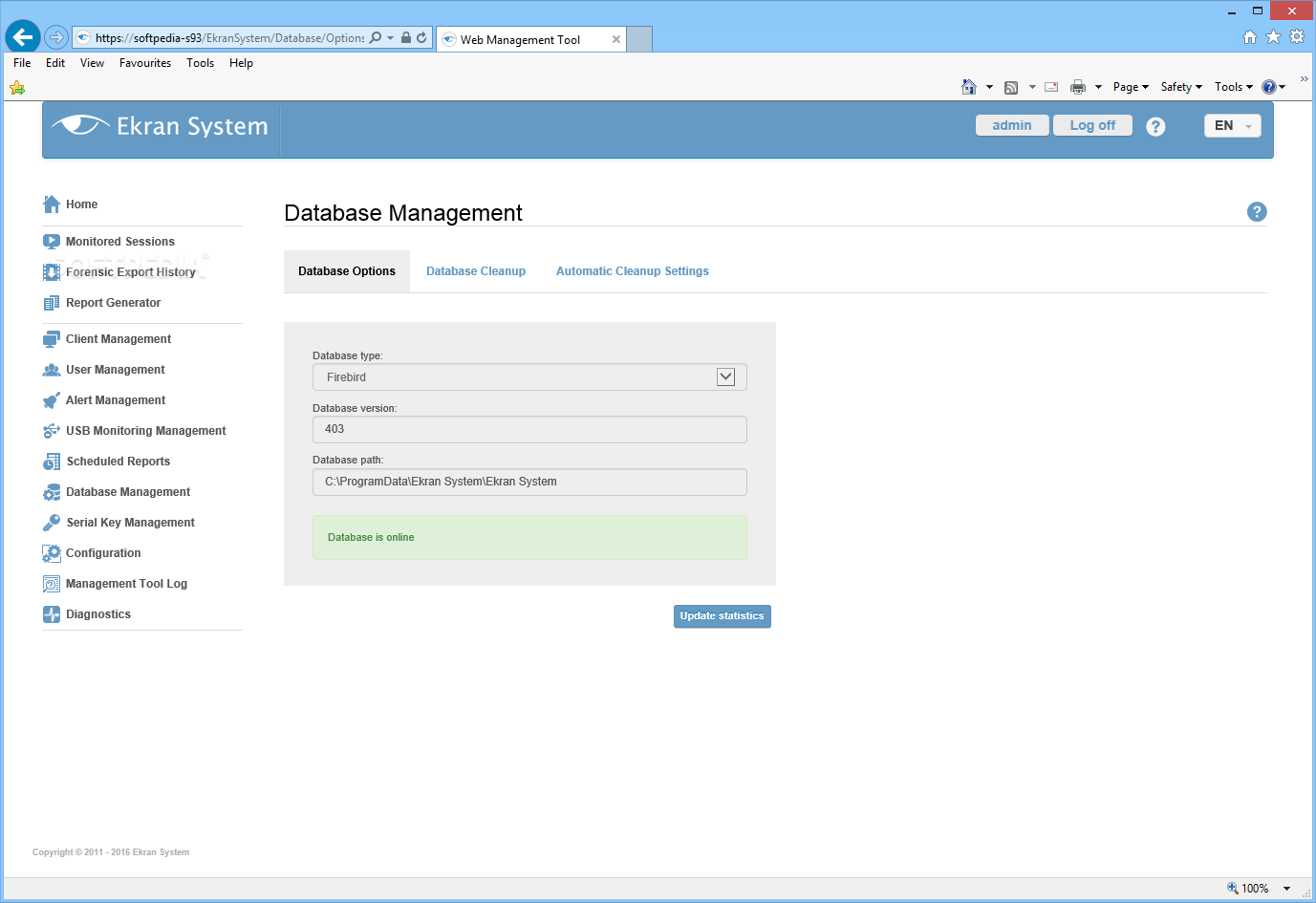Click the Database Management sidebar icon
This screenshot has width=1316, height=903.
coord(52,492)
